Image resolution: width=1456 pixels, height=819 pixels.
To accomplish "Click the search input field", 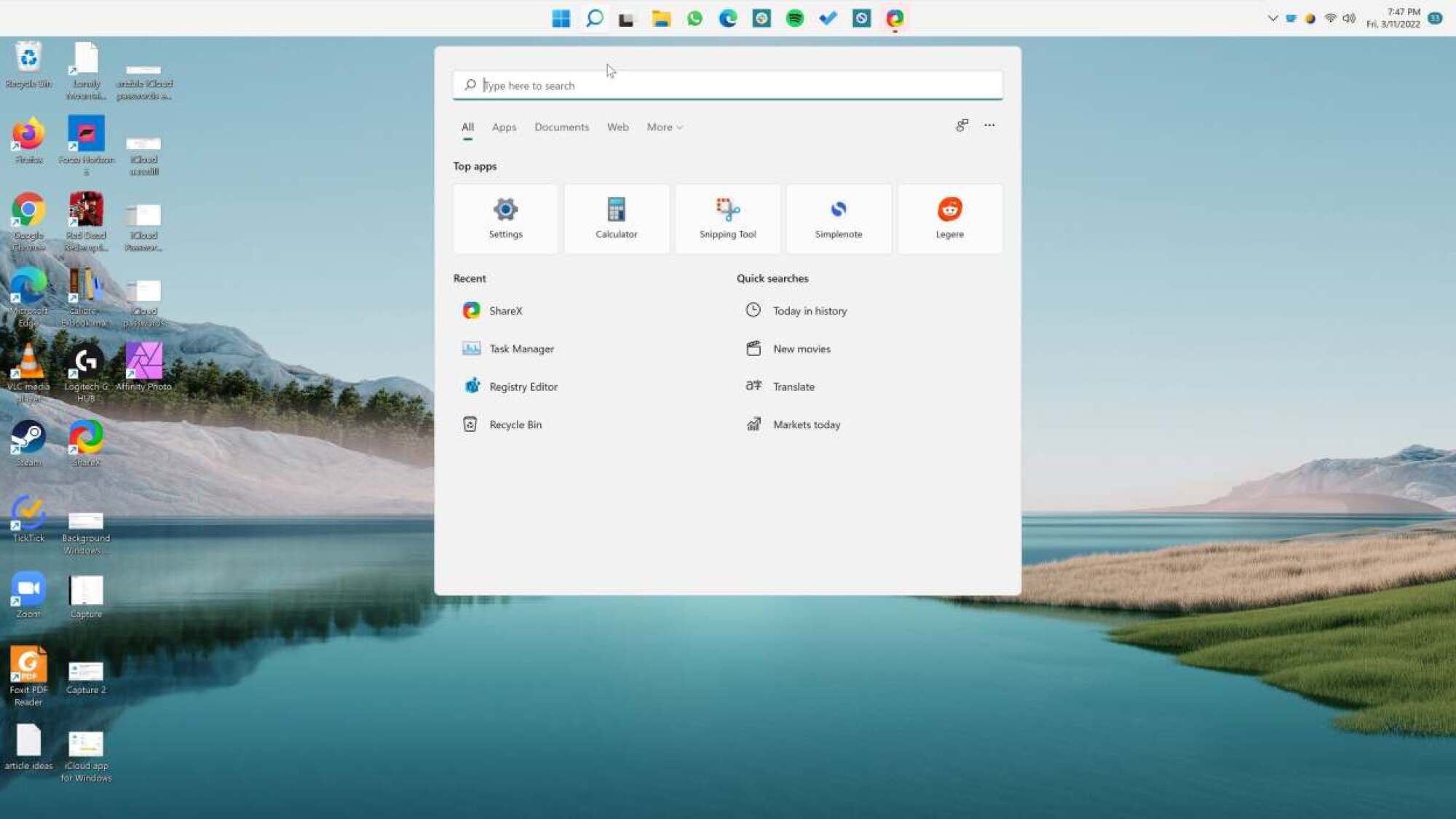I will click(x=727, y=84).
